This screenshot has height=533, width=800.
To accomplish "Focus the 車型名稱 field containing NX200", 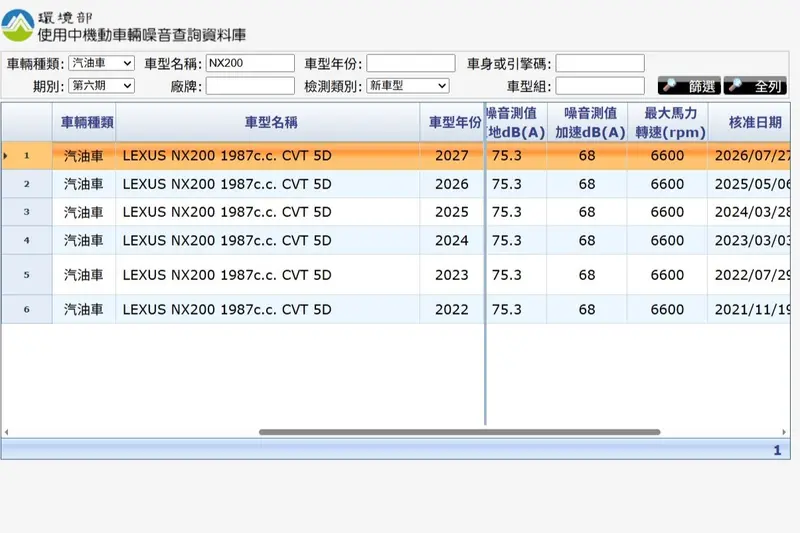I will coord(250,63).
